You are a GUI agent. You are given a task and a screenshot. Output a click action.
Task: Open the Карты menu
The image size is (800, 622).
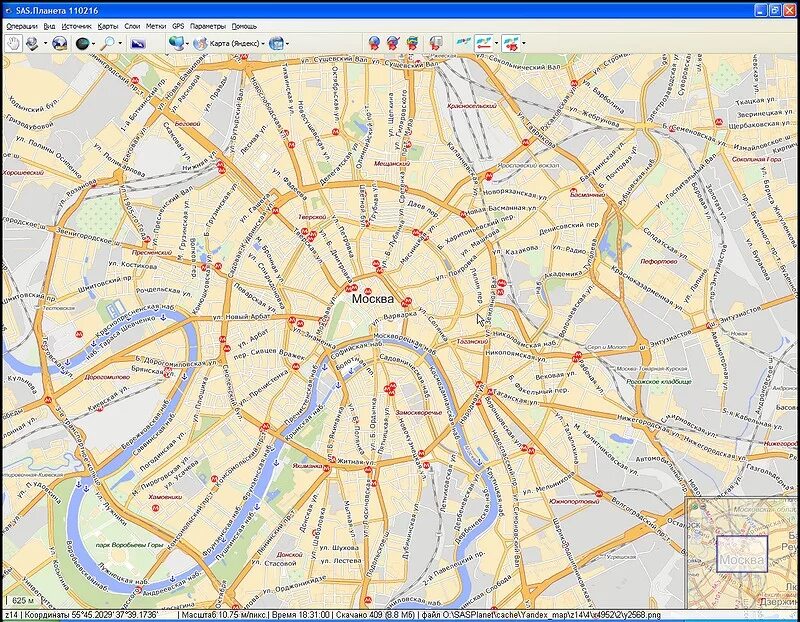point(108,26)
